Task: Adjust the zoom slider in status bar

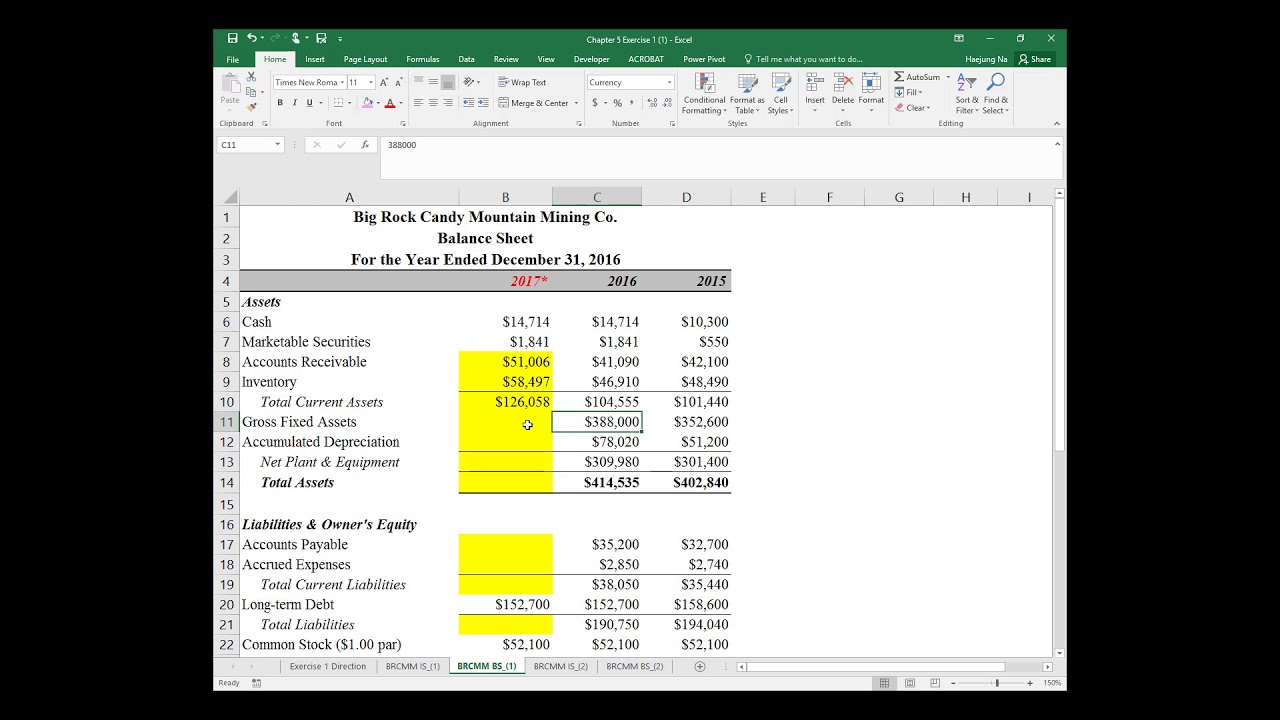Action: pyautogui.click(x=996, y=683)
